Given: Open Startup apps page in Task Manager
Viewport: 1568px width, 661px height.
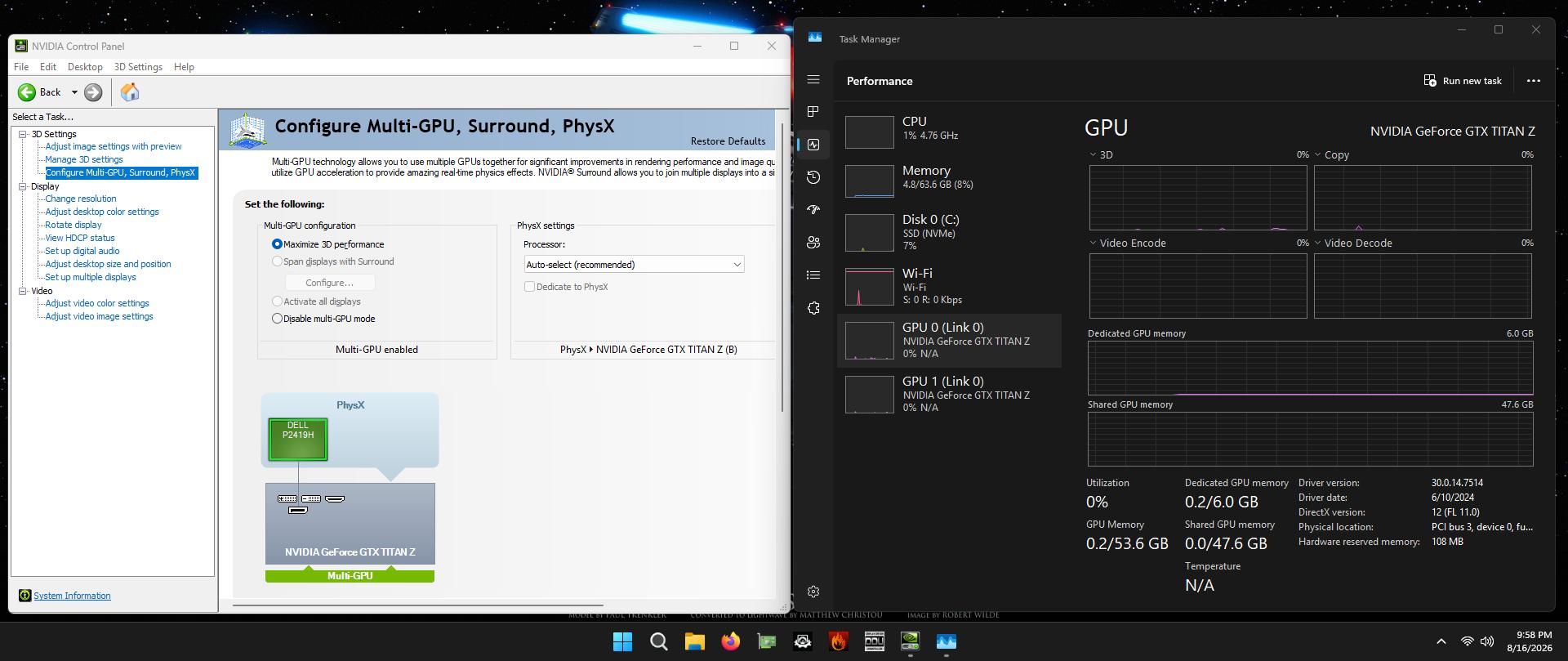Looking at the screenshot, I should pyautogui.click(x=813, y=210).
